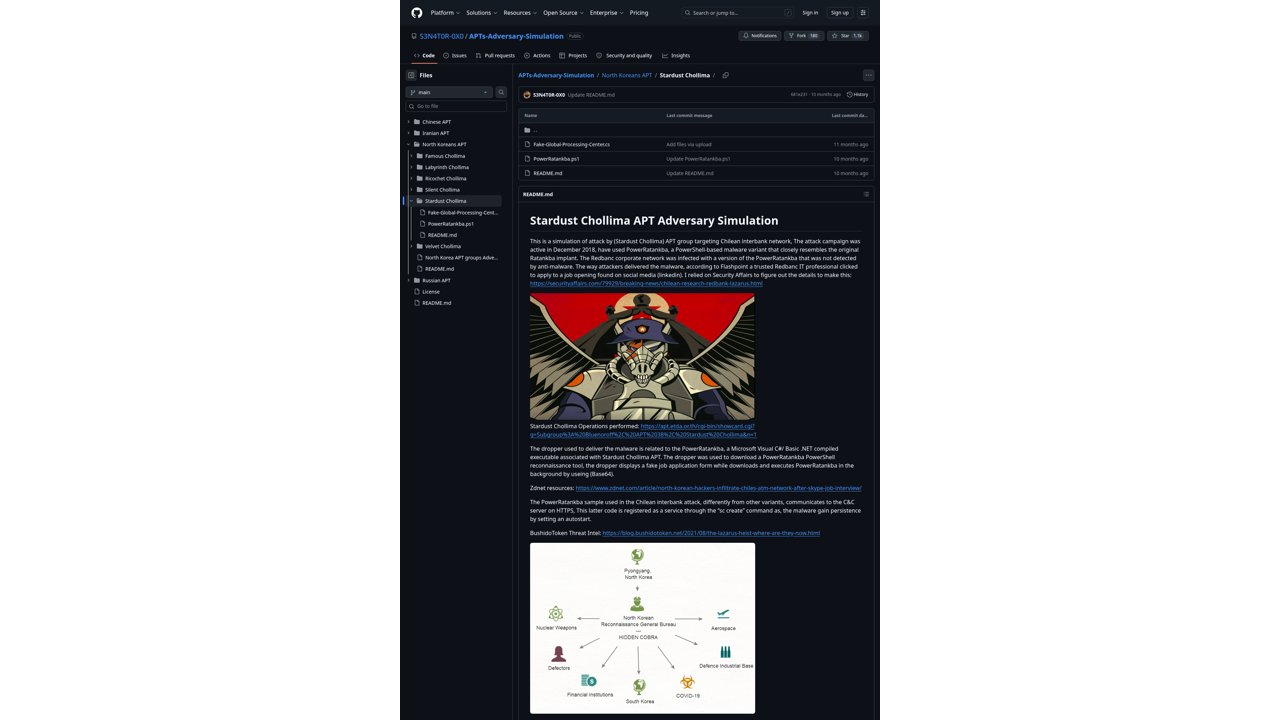Open the Projects tab

click(x=574, y=56)
